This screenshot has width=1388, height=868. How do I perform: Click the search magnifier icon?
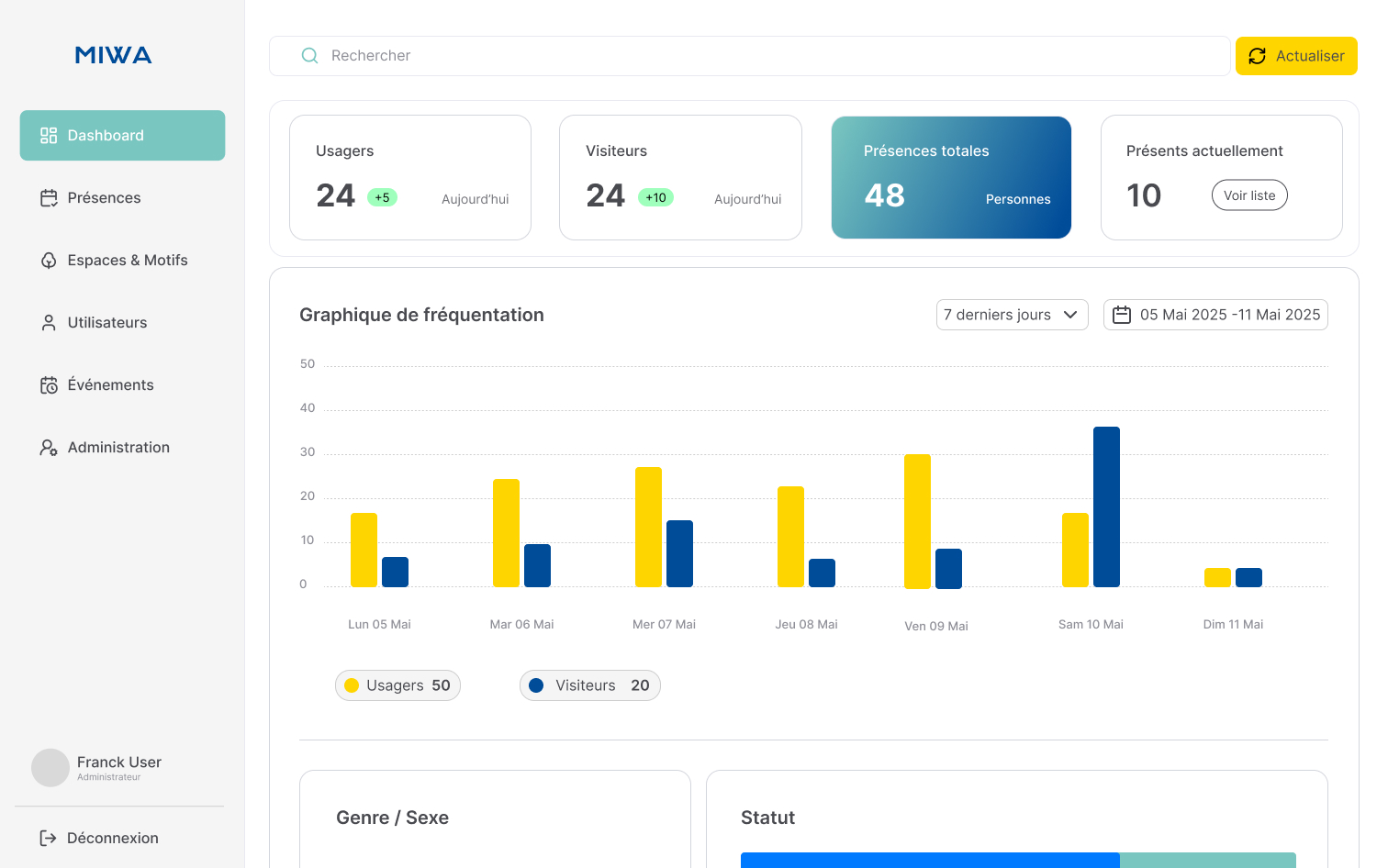point(310,56)
